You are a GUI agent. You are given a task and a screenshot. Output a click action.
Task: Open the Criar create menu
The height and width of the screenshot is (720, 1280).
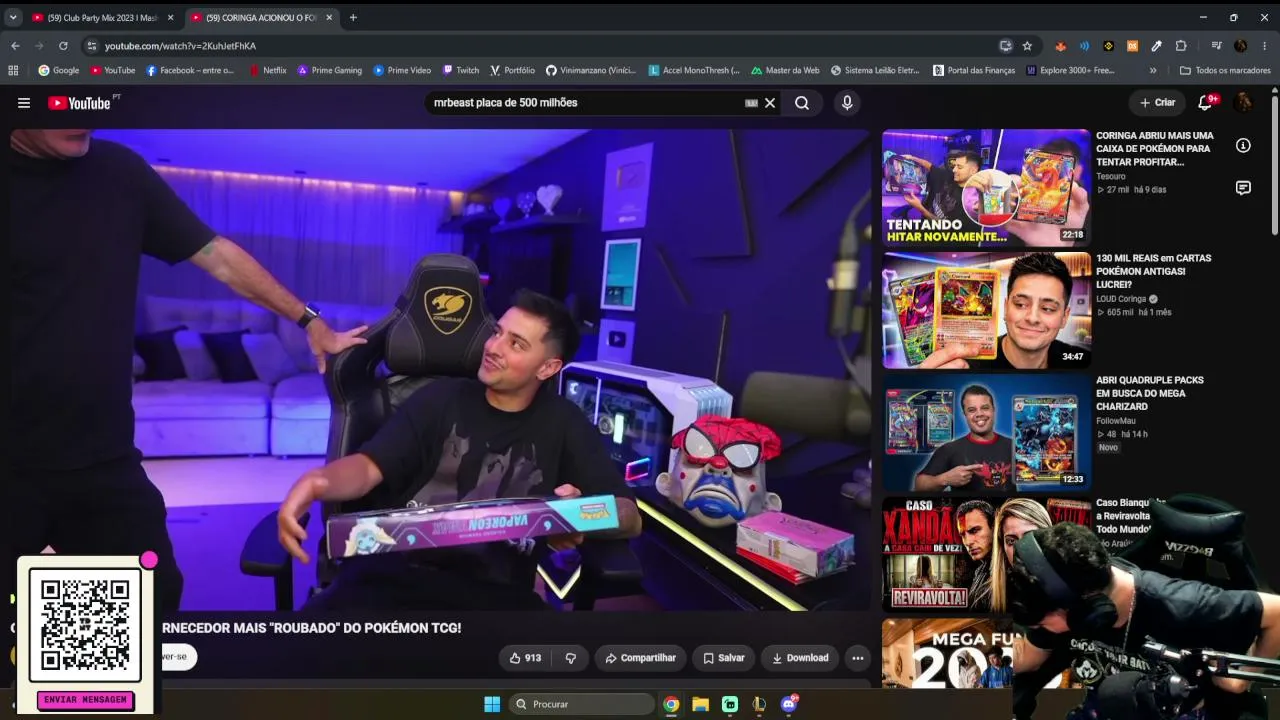point(1157,102)
